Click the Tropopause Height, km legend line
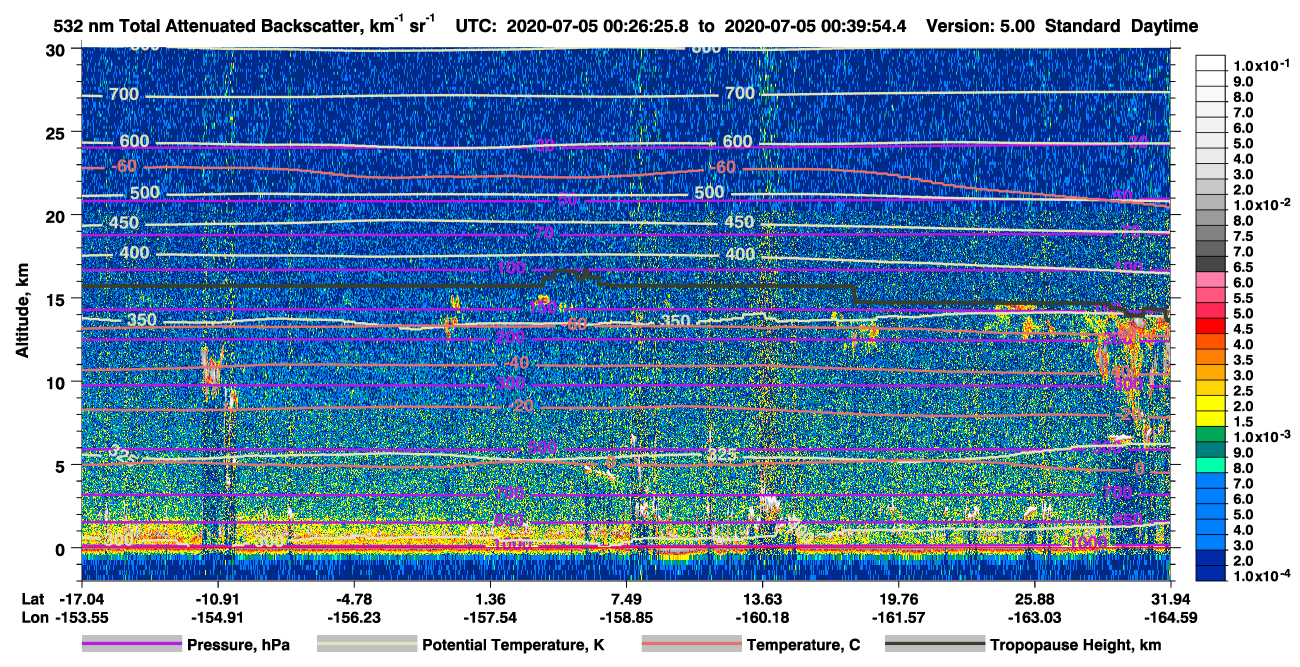Image resolution: width=1300 pixels, height=667 pixels. tap(934, 645)
